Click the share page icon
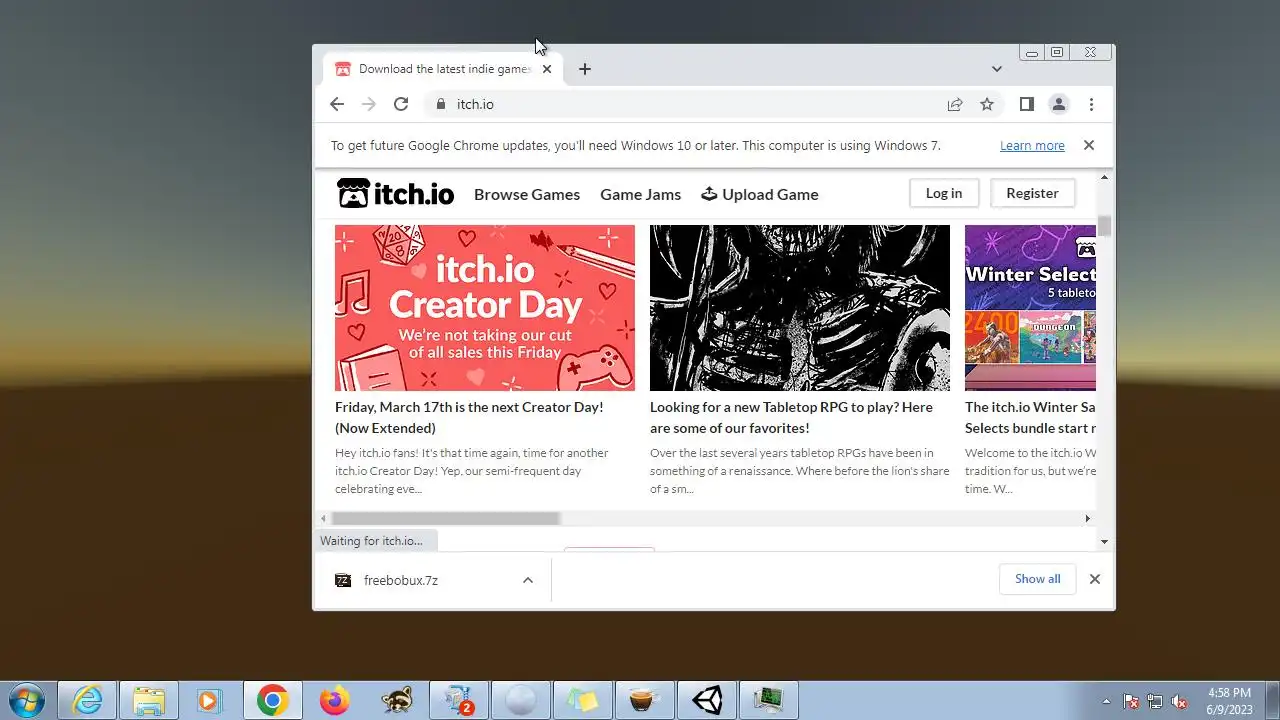Viewport: 1280px width, 720px height. [x=955, y=104]
